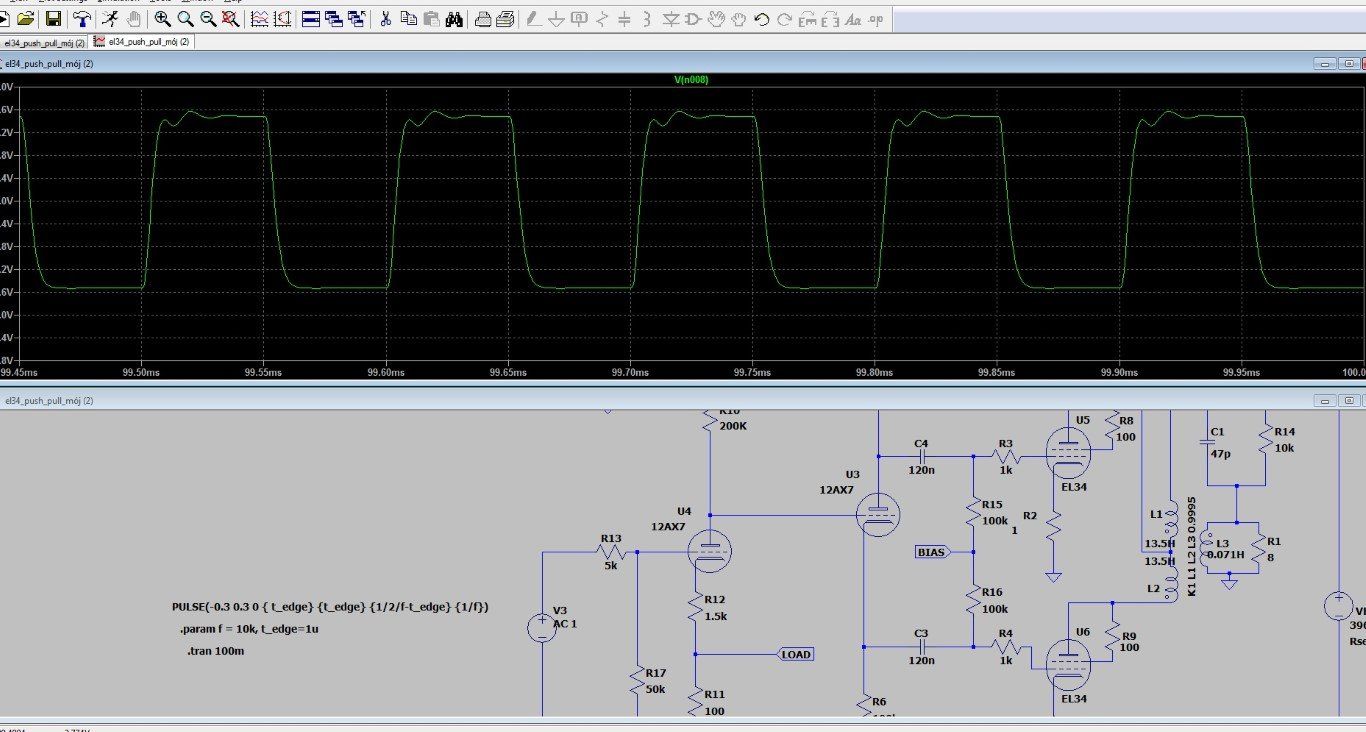Select the Place Inductor tool
Screen dimensions: 1366x732
tap(647, 19)
